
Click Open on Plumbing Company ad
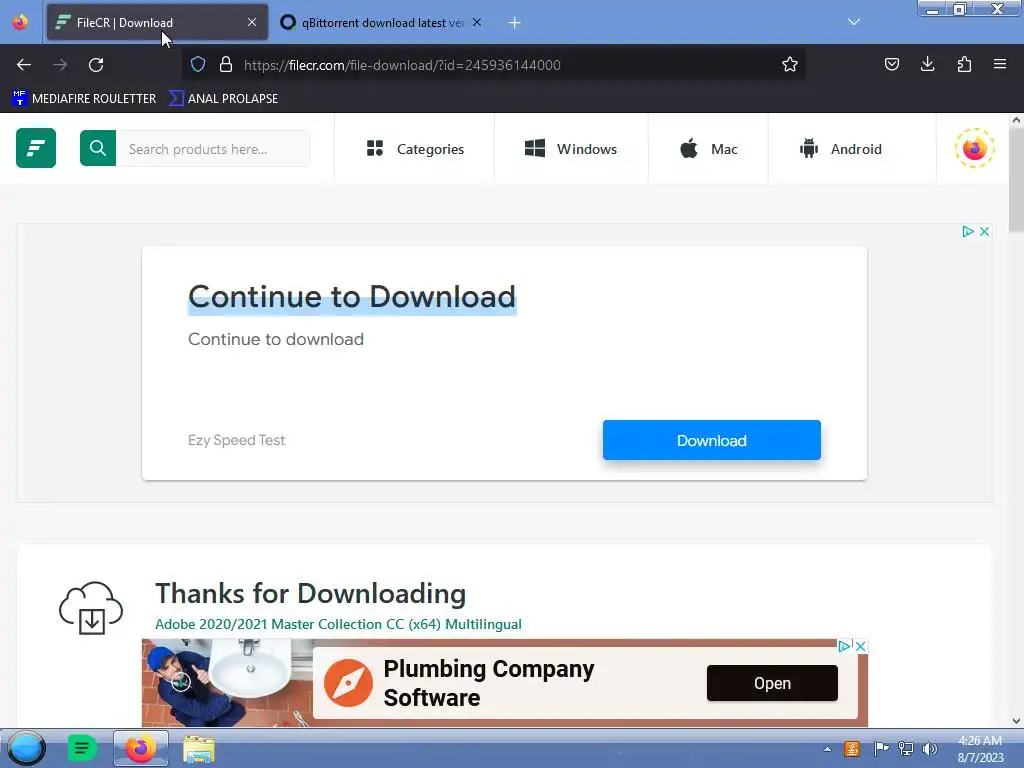coord(772,683)
